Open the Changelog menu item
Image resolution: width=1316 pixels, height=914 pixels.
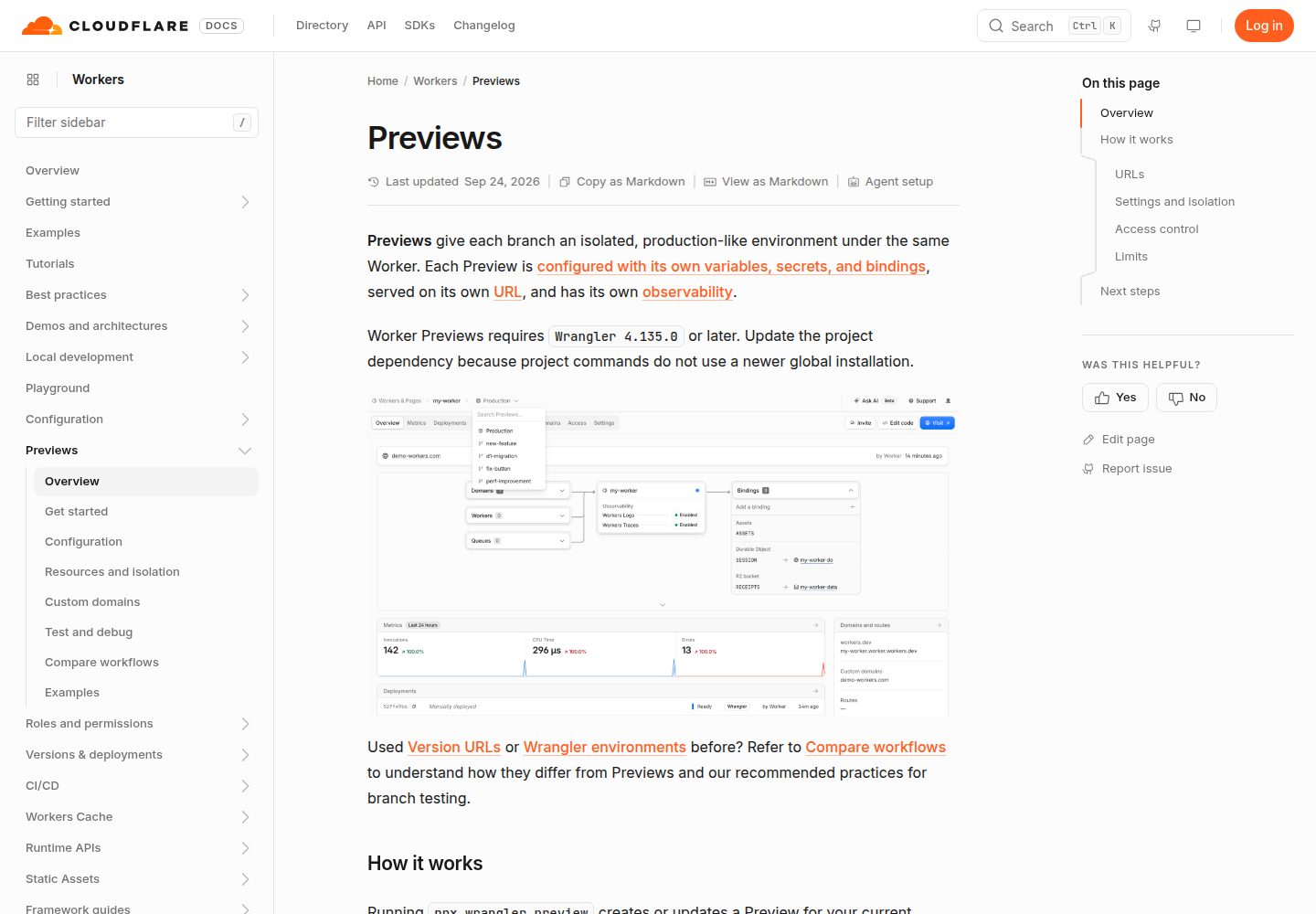point(484,26)
